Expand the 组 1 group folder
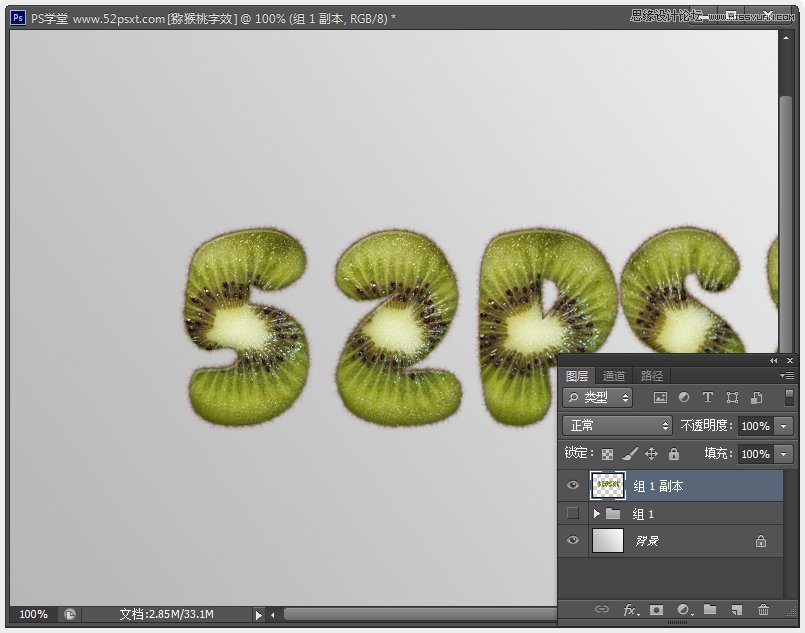This screenshot has width=805, height=633. pyautogui.click(x=597, y=514)
